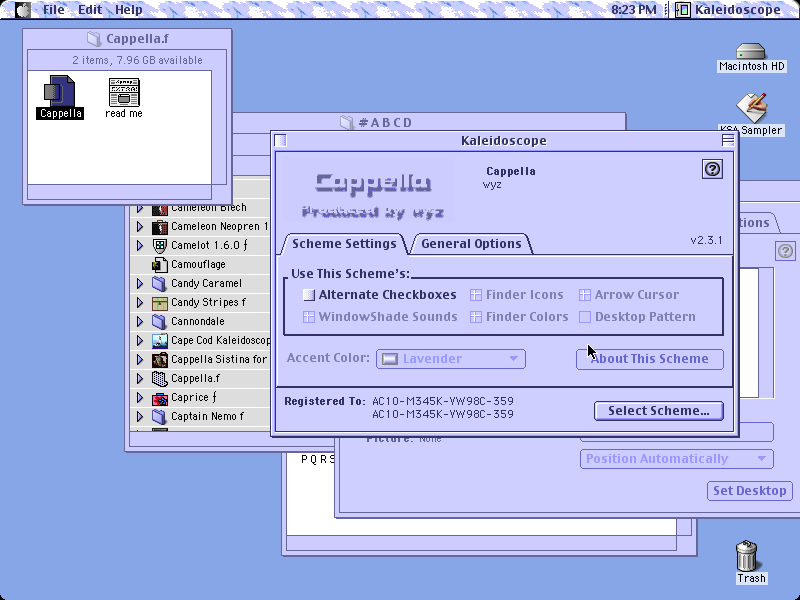This screenshot has height=600, width=800.
Task: Open the Apple menu icon
Action: (x=22, y=9)
